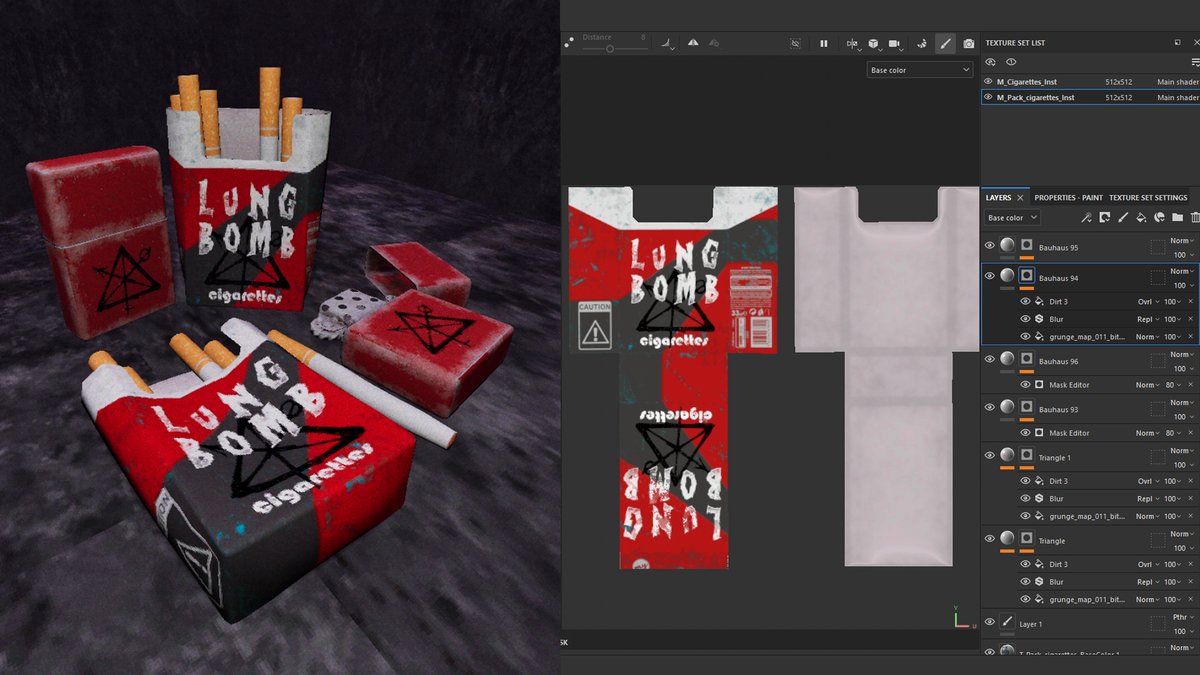Screen dimensions: 1200x675
Task: Toggle Bauhaus 93 layer visibility
Action: click(x=990, y=407)
